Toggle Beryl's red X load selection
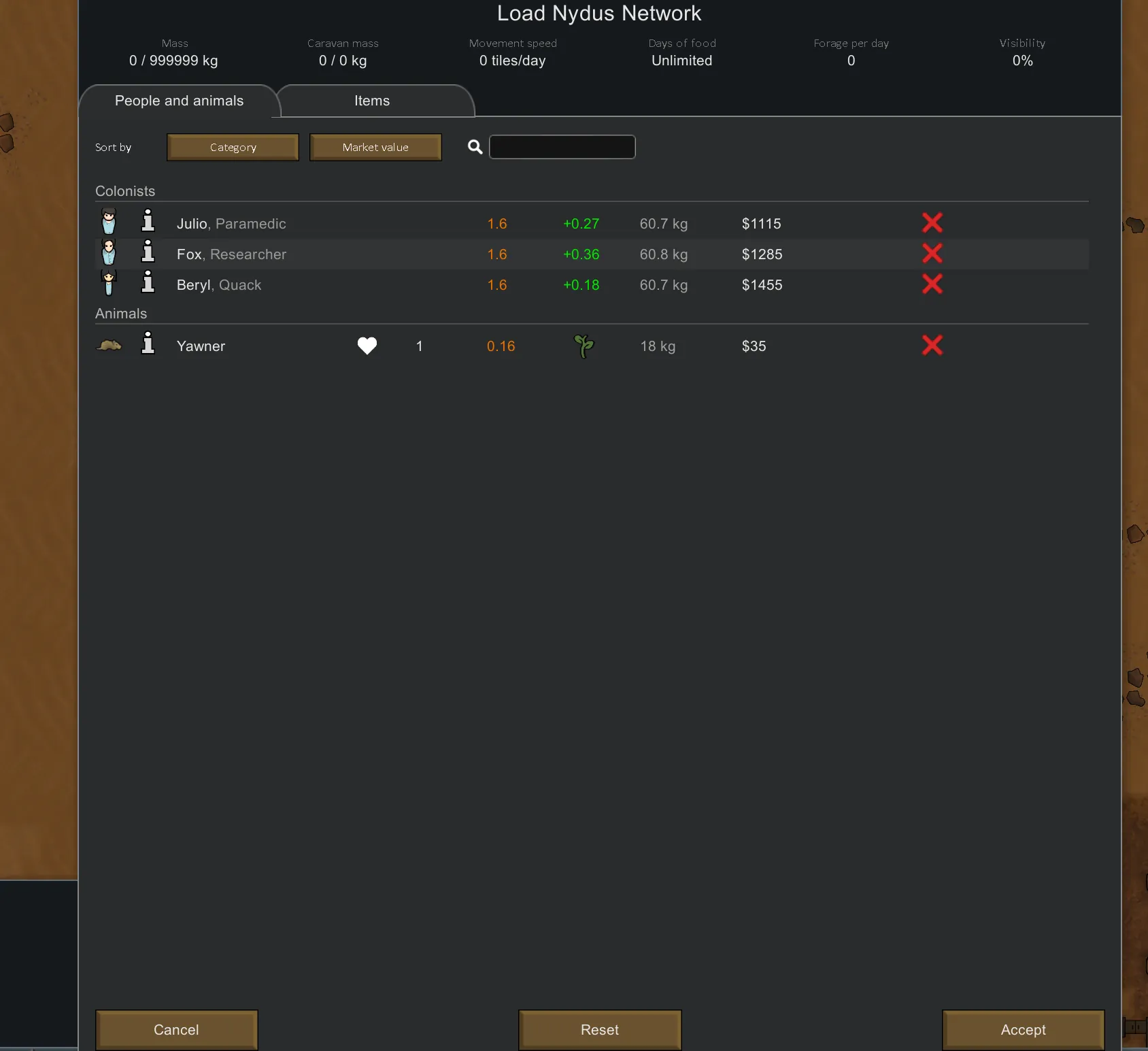1148x1051 pixels. (932, 284)
